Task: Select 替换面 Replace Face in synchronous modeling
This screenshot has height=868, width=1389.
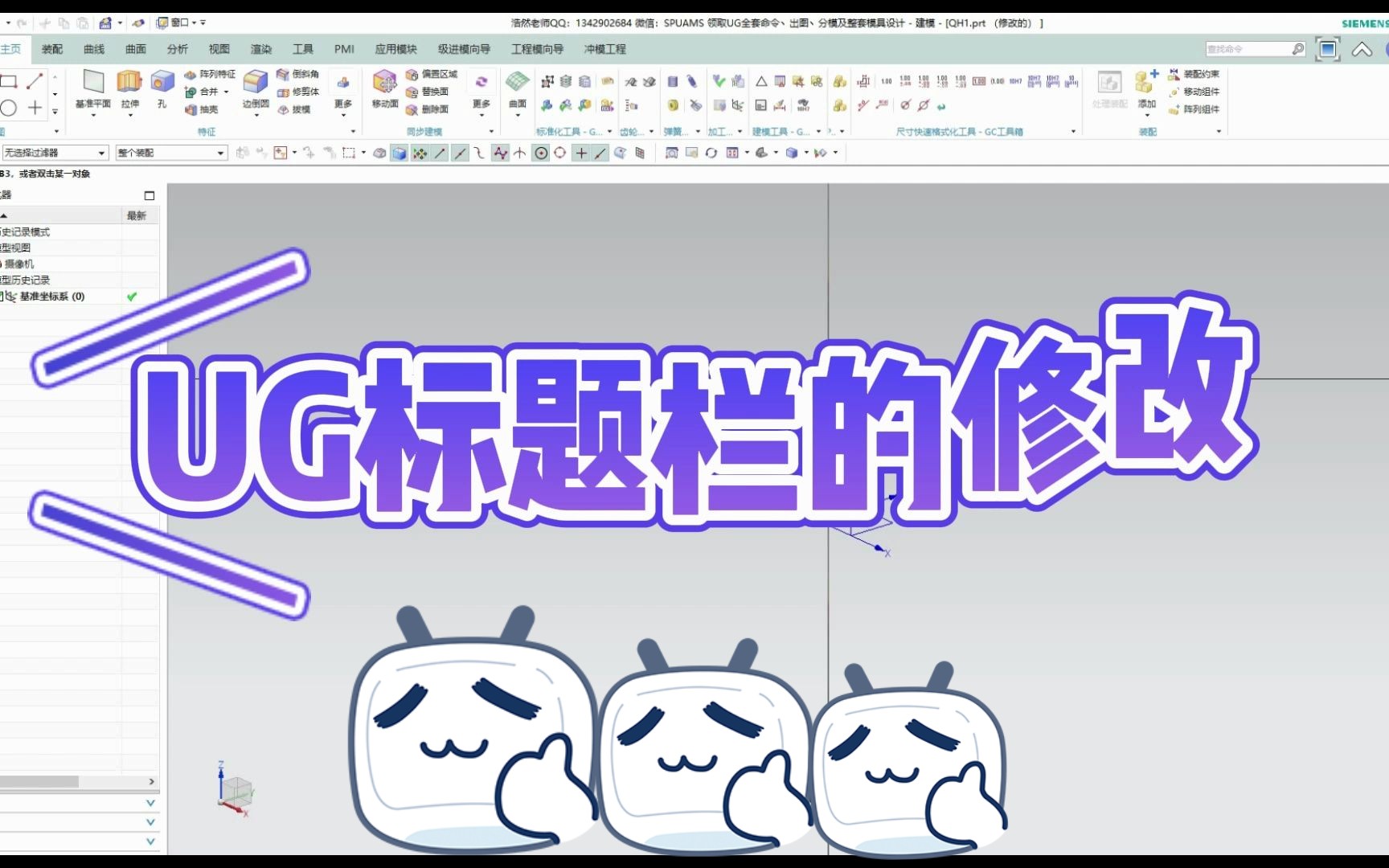Action: pos(429,92)
